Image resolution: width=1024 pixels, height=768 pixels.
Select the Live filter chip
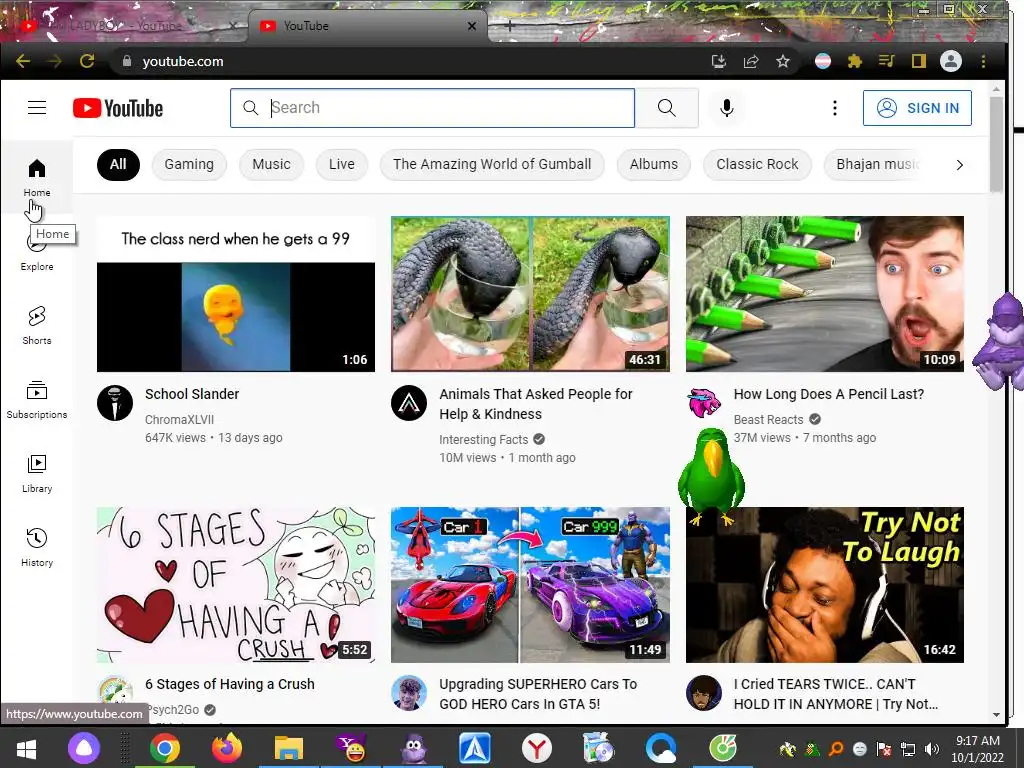pyautogui.click(x=342, y=165)
